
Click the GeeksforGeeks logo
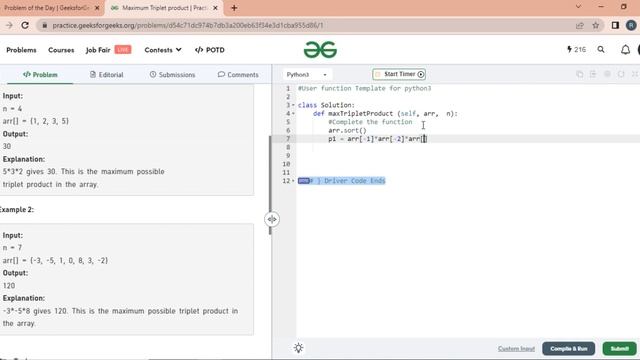[x=320, y=50]
